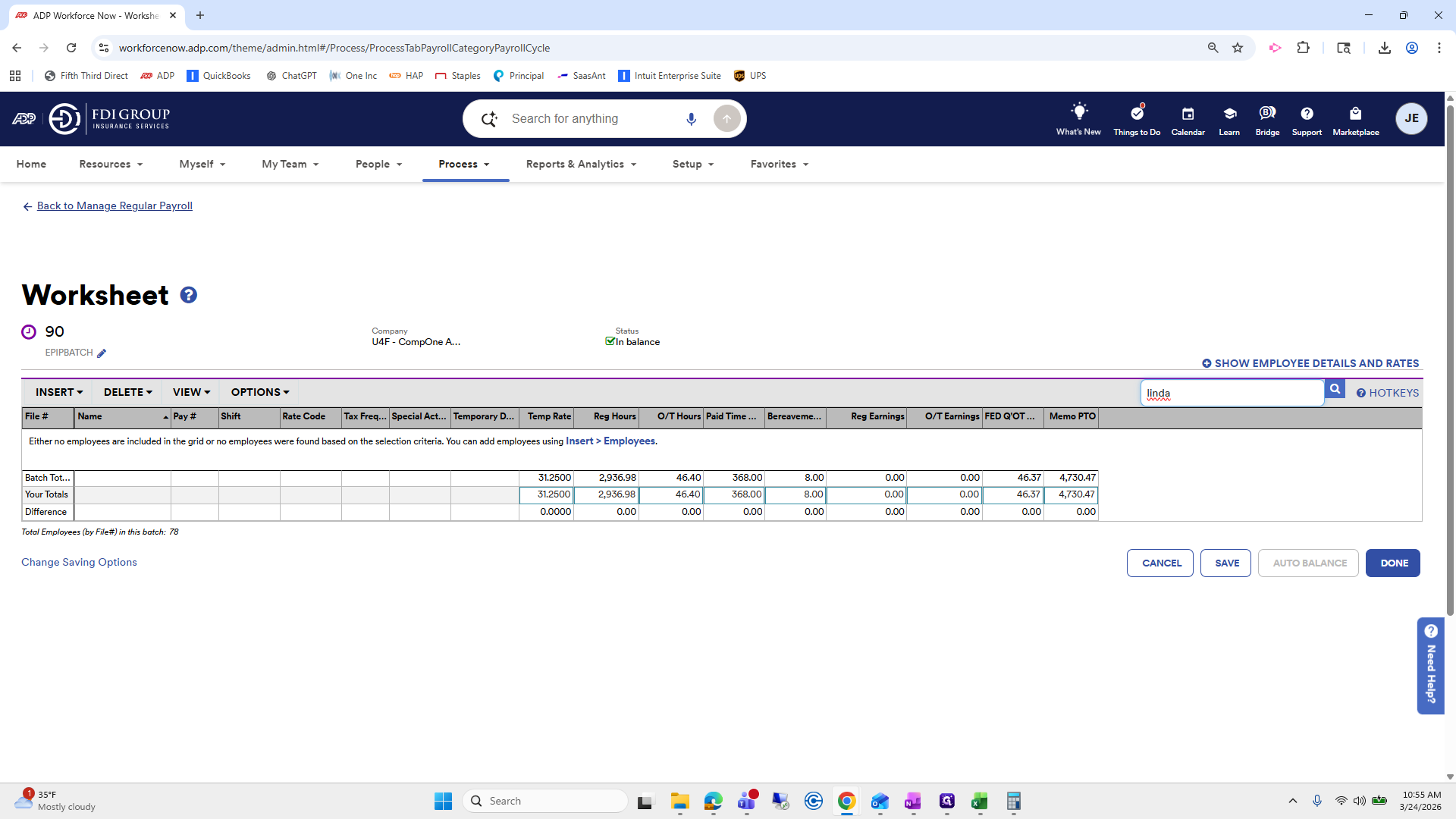The image size is (1456, 819).
Task: Open the browser extensions puzzle icon
Action: [x=1303, y=48]
